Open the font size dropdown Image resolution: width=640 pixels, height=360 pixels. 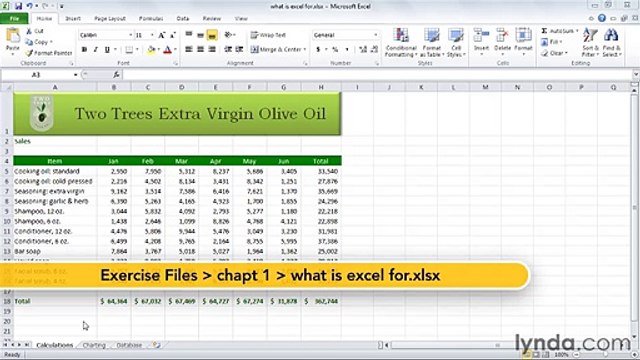point(152,35)
